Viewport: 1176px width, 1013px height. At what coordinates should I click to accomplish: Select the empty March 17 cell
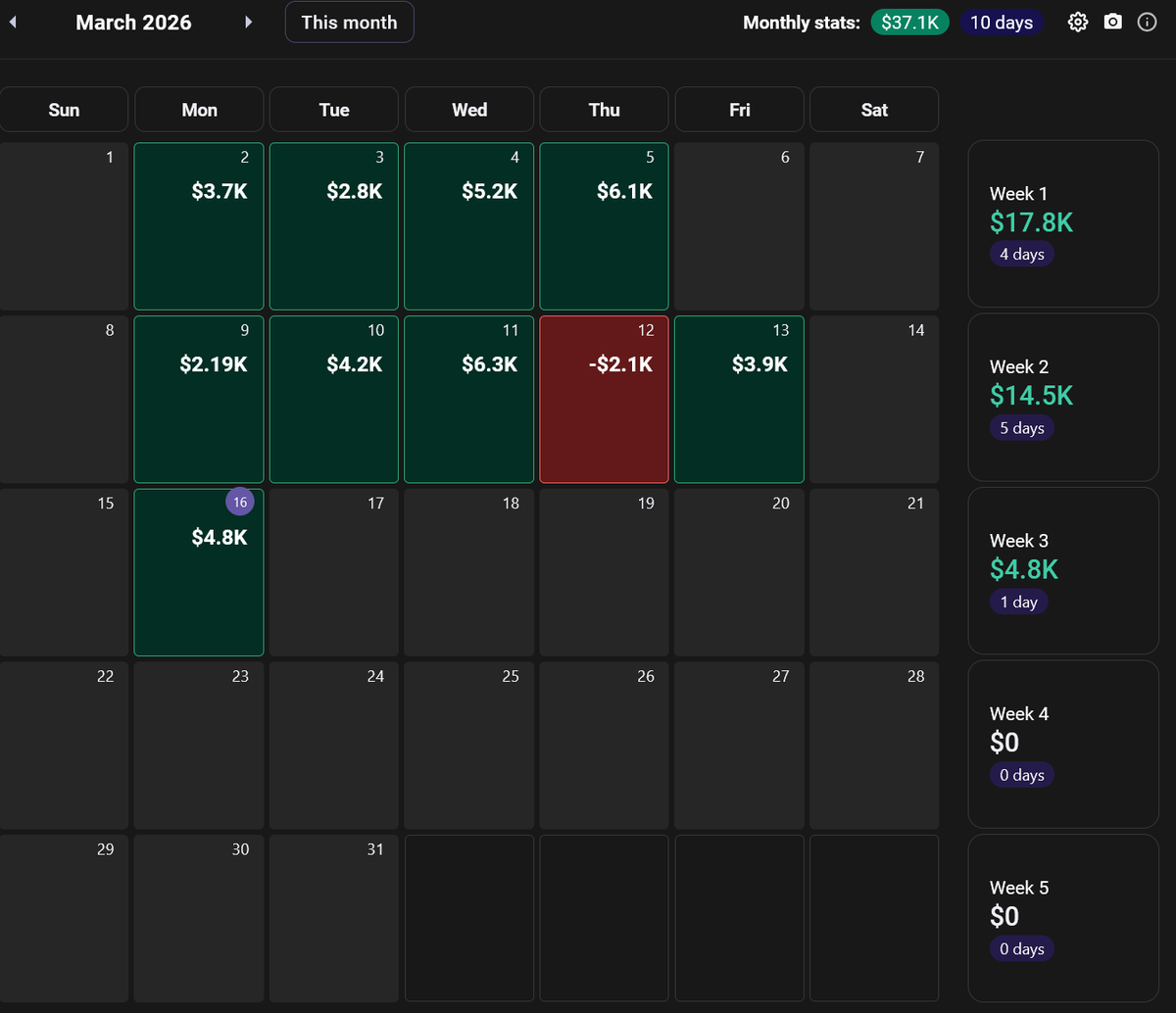tap(334, 572)
